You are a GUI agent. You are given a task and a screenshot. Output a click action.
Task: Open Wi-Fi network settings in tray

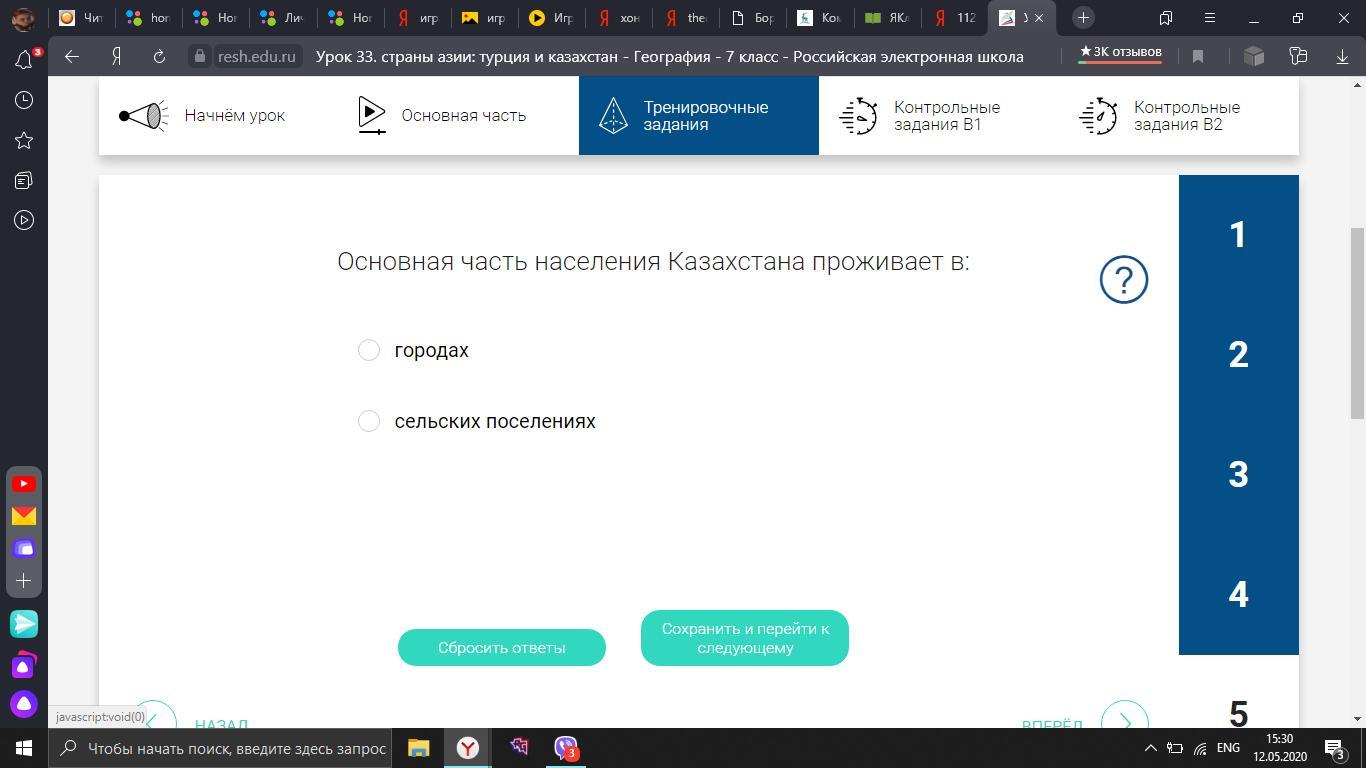[x=1200, y=748]
